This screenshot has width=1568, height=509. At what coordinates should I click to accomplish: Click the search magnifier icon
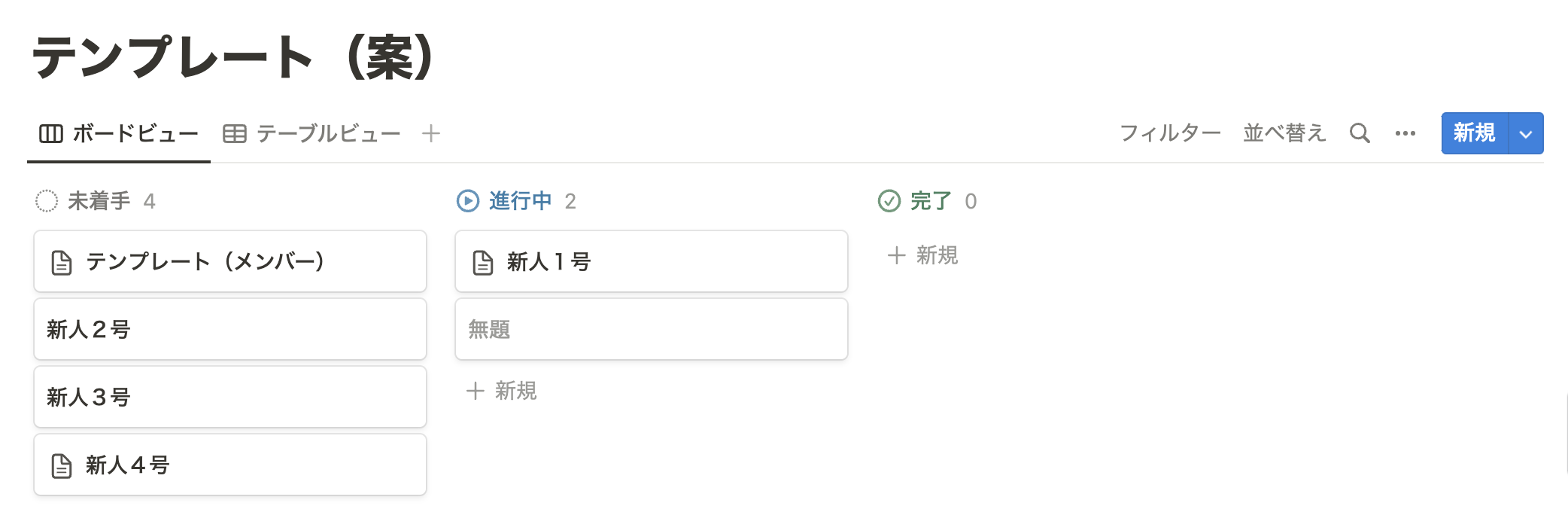(1359, 133)
